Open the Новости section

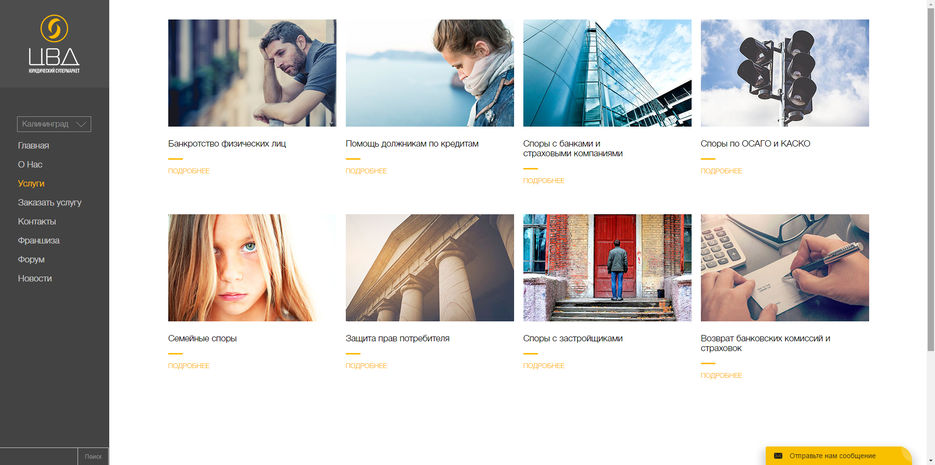(x=35, y=278)
